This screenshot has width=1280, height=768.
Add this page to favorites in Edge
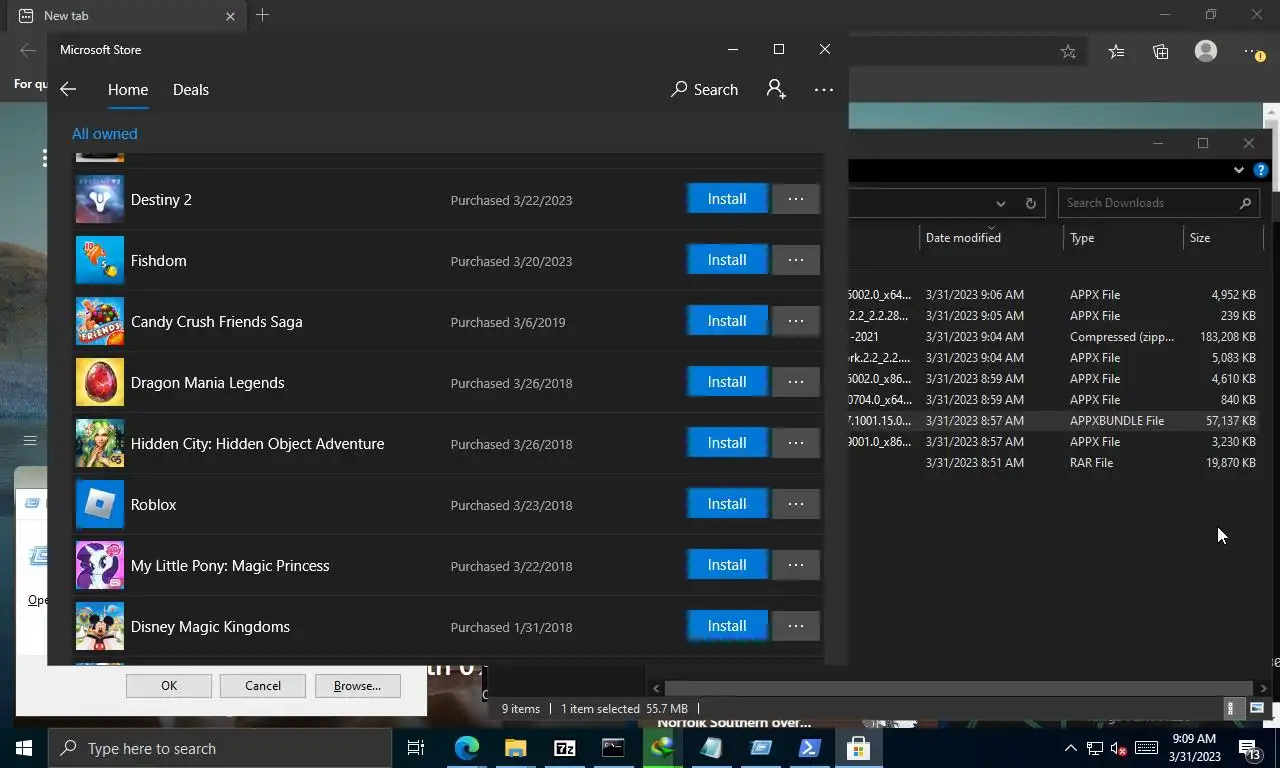click(x=1068, y=52)
